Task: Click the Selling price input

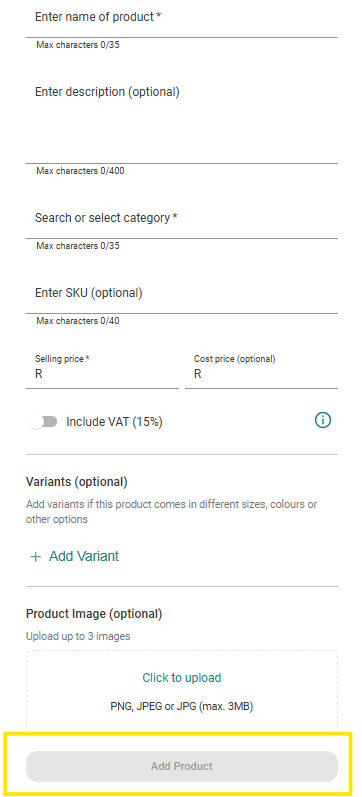Action: (x=103, y=371)
